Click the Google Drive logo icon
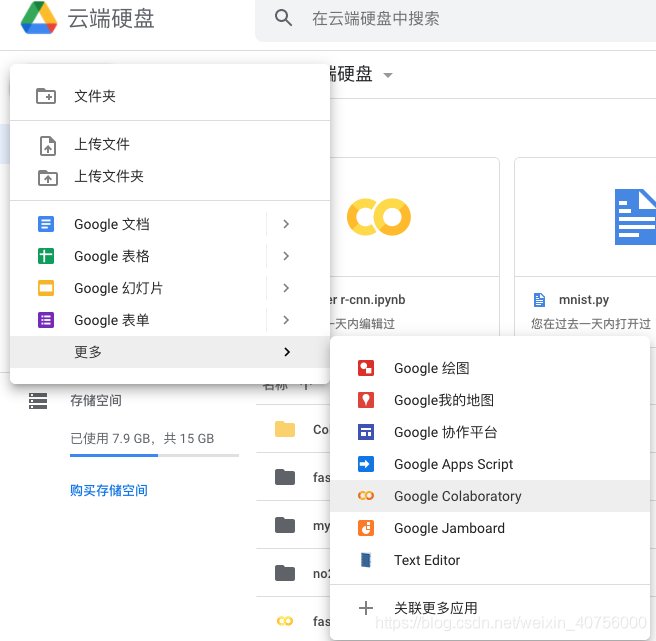The height and width of the screenshot is (641, 656). pyautogui.click(x=39, y=18)
